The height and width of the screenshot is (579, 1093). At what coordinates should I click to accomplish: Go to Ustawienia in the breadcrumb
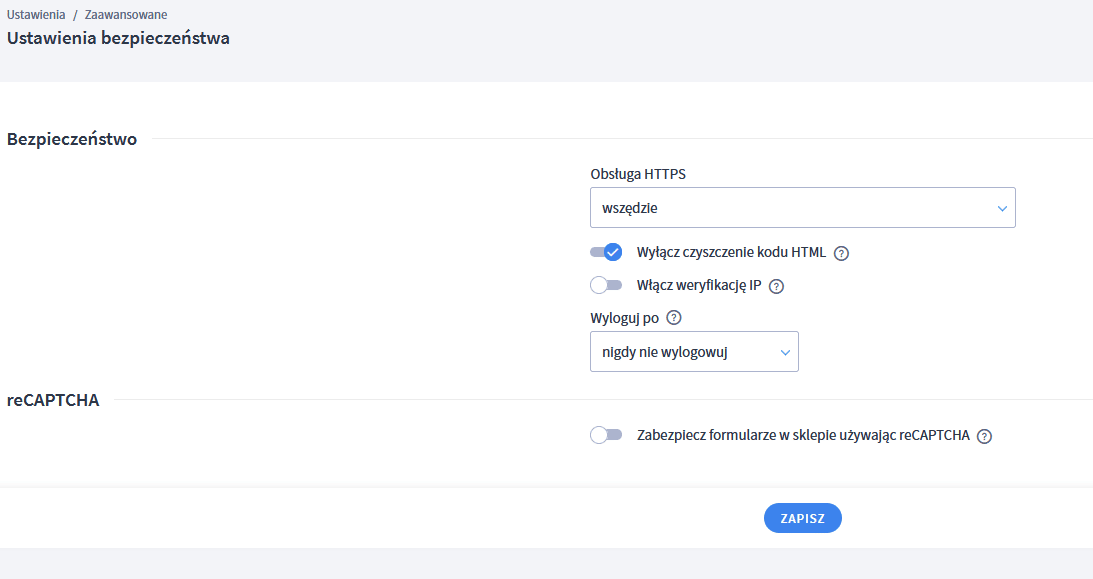click(36, 15)
